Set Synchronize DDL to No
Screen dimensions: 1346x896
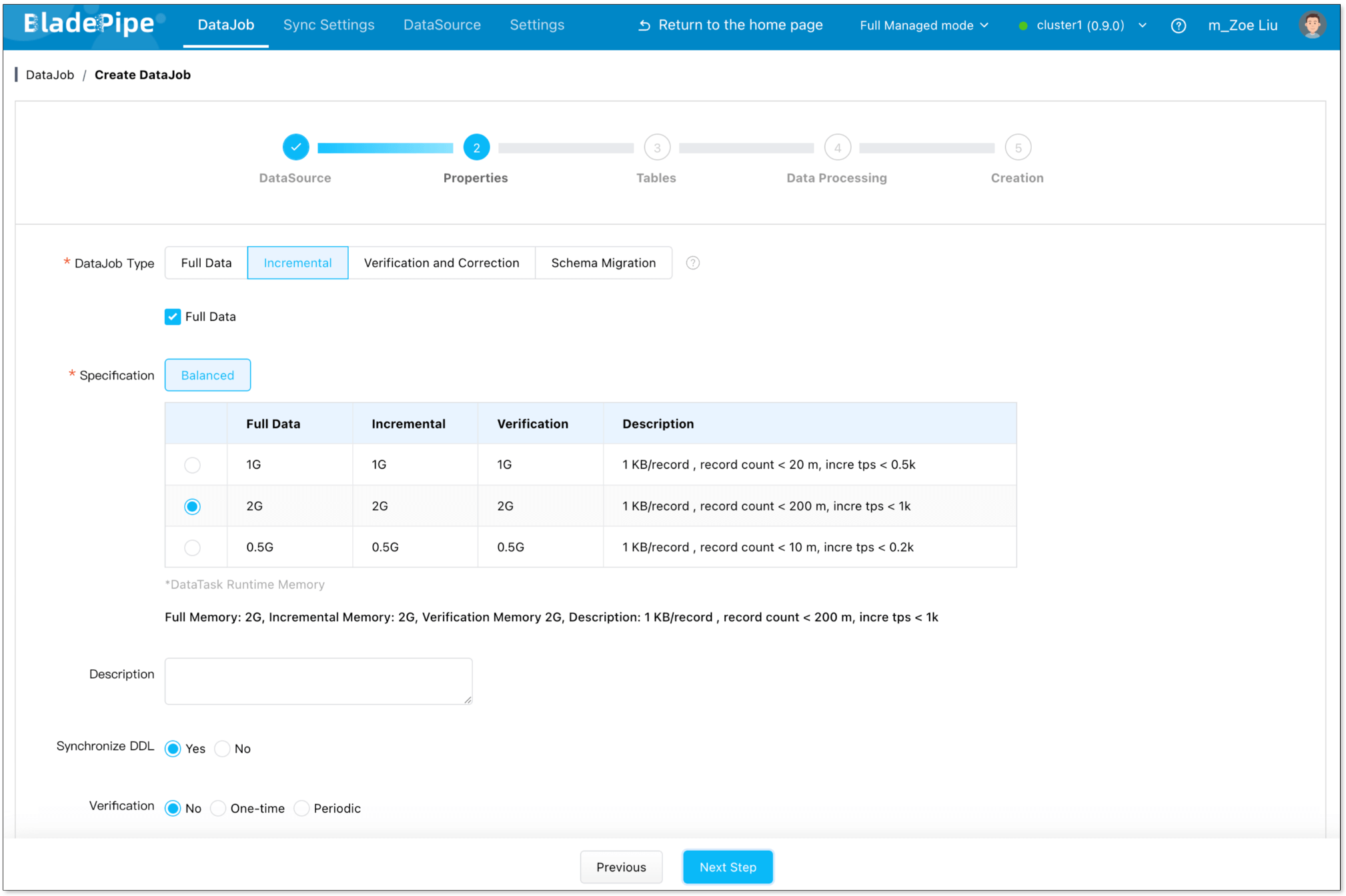point(223,749)
